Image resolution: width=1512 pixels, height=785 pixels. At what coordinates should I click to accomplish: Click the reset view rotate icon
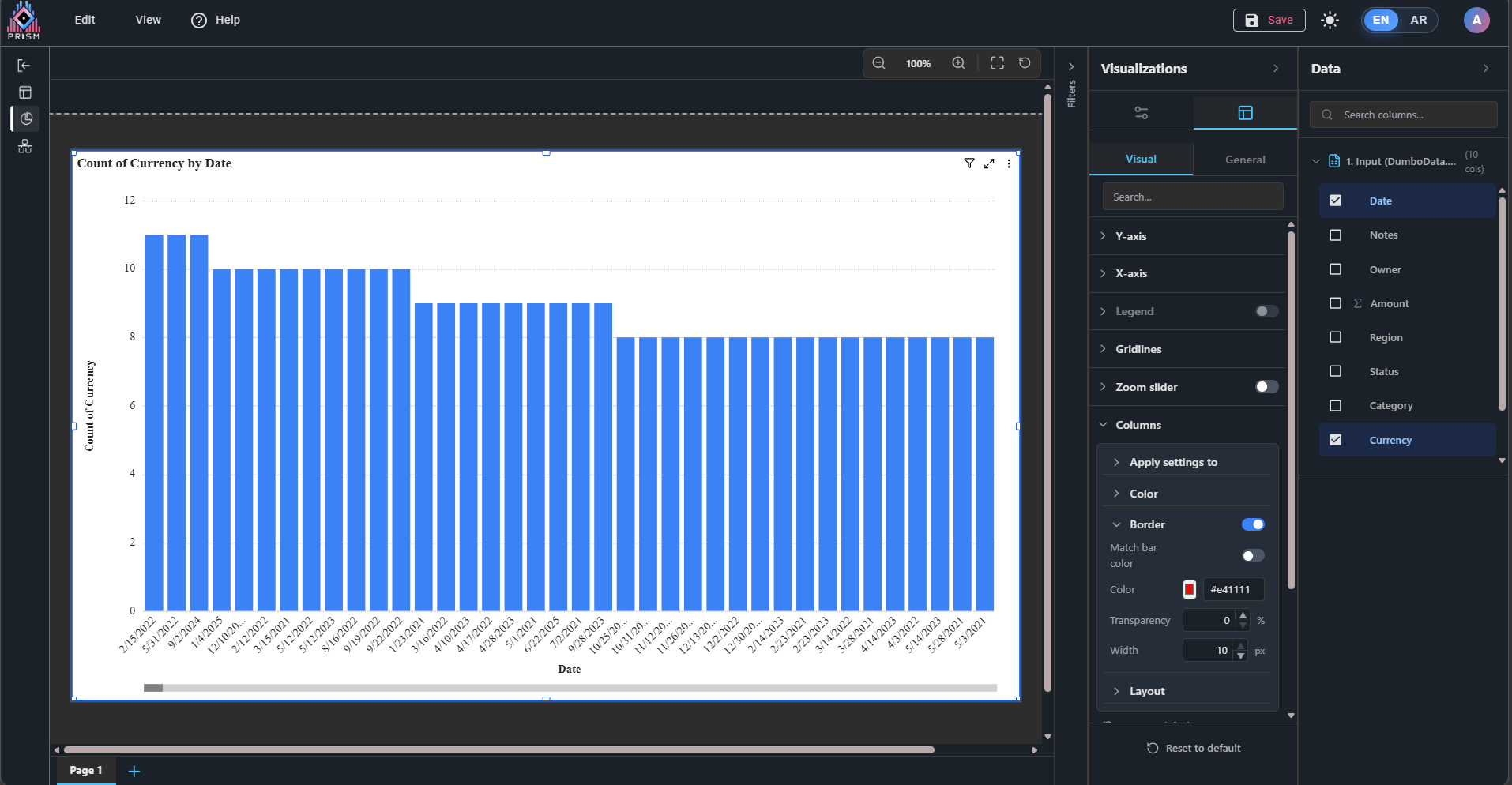pyautogui.click(x=1025, y=63)
